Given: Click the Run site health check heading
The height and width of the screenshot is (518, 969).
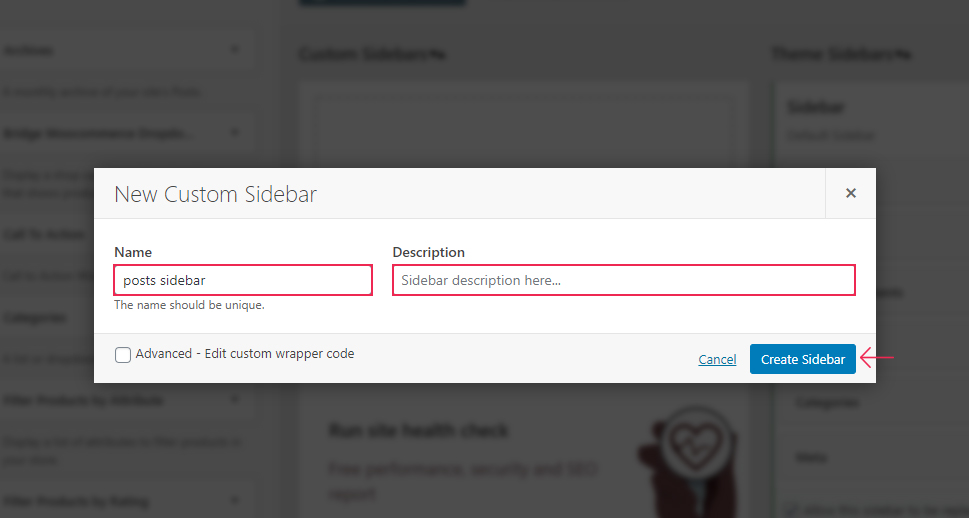Looking at the screenshot, I should click(x=418, y=430).
